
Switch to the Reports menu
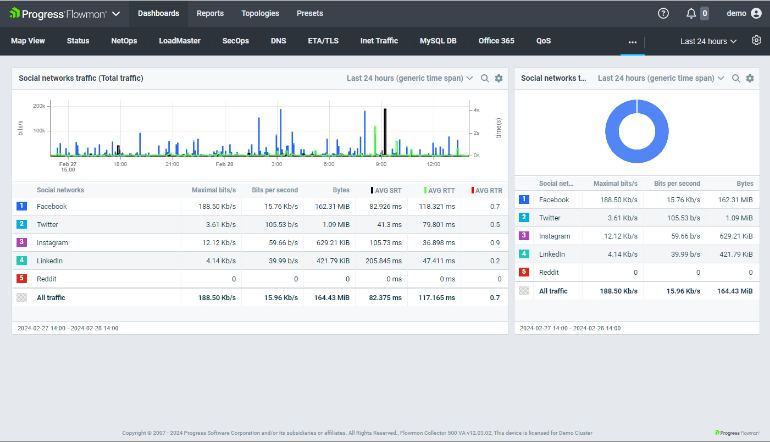click(x=210, y=14)
